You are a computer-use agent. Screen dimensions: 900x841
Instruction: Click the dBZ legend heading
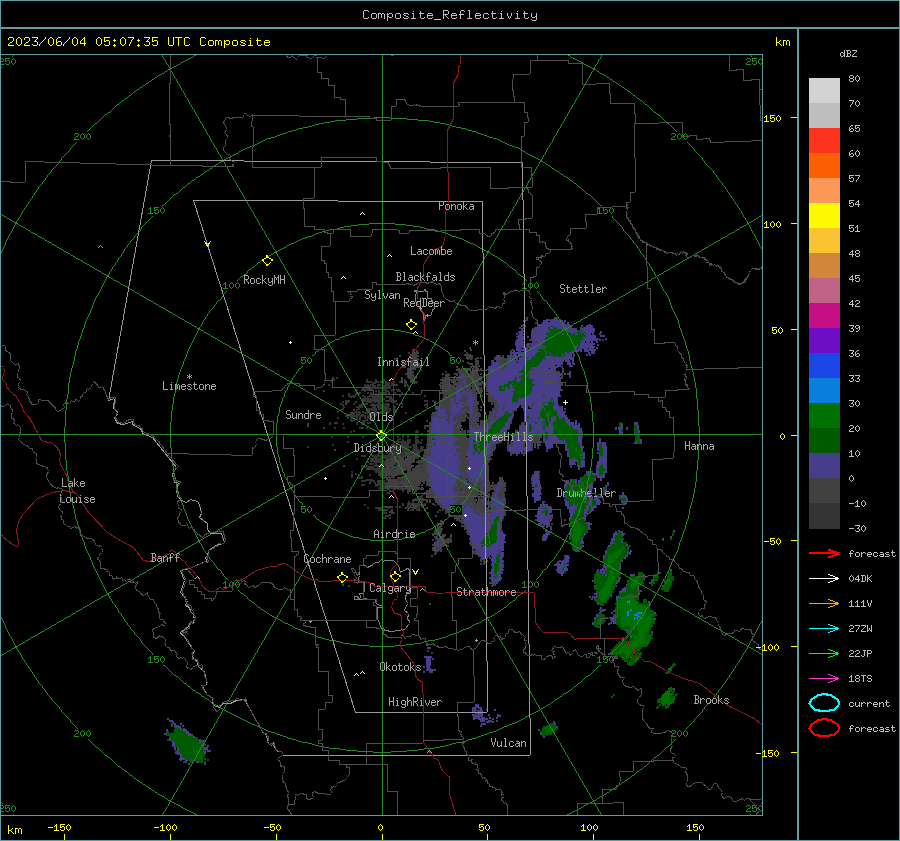tap(848, 53)
